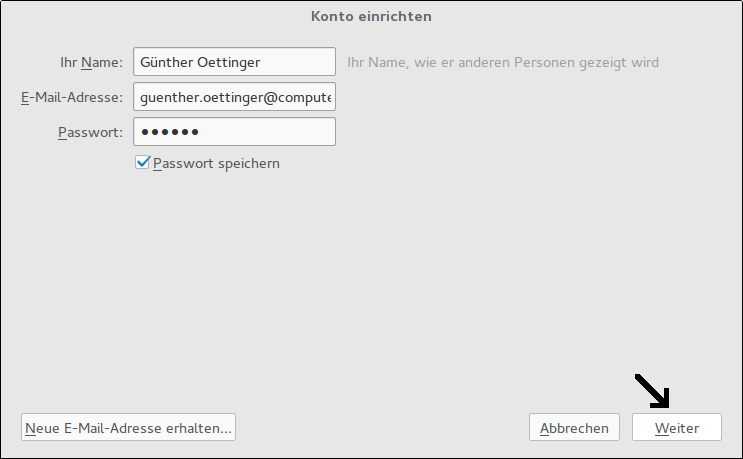Click the blue checkmark box icon
The width and height of the screenshot is (743, 459).
pyautogui.click(x=143, y=162)
